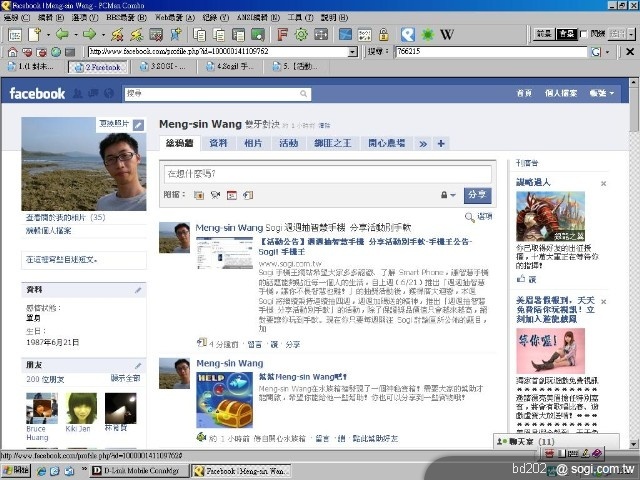Go forward with the green right arrow
The width and height of the screenshot is (640, 480).
pos(89,34)
